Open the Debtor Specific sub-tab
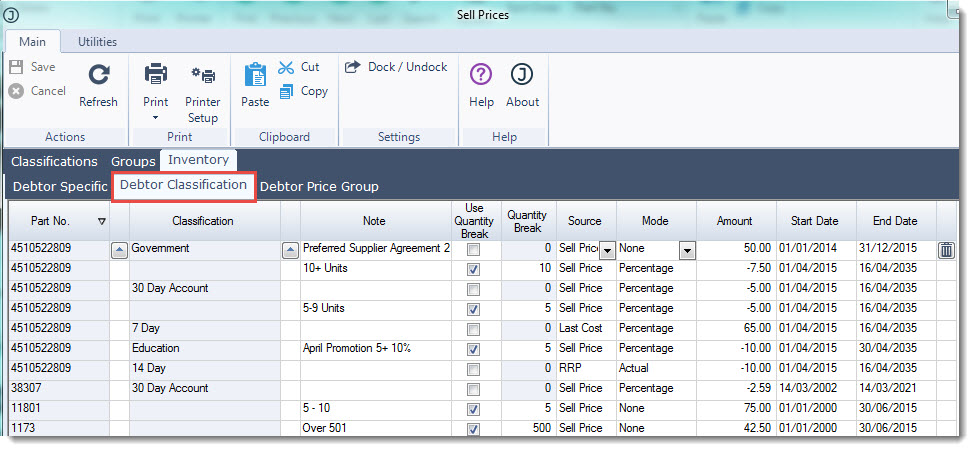974x451 pixels. (60, 186)
